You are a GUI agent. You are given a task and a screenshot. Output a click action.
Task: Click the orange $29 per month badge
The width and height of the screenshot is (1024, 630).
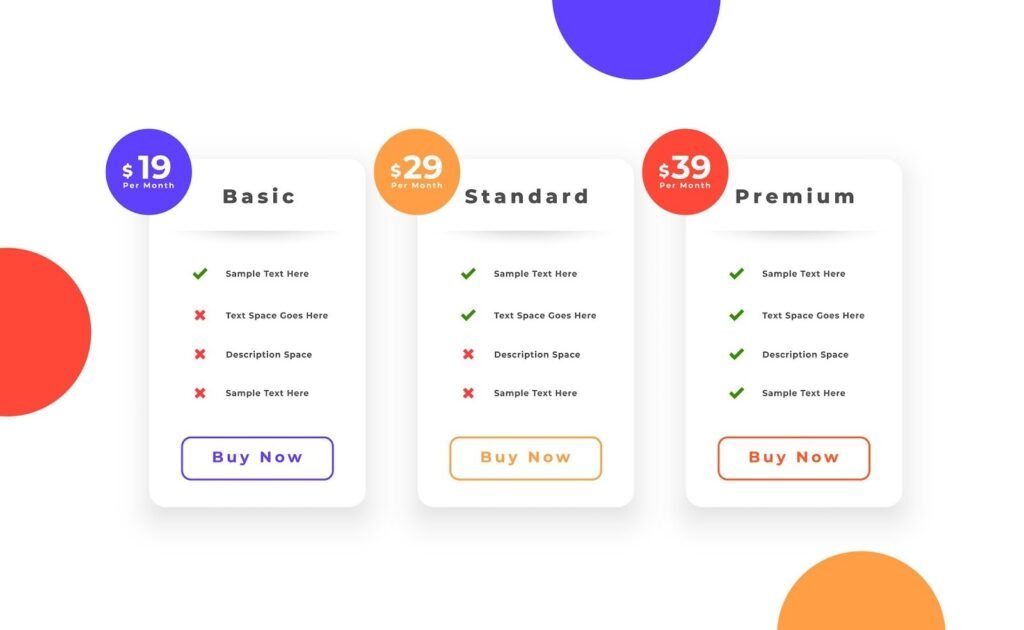point(416,172)
